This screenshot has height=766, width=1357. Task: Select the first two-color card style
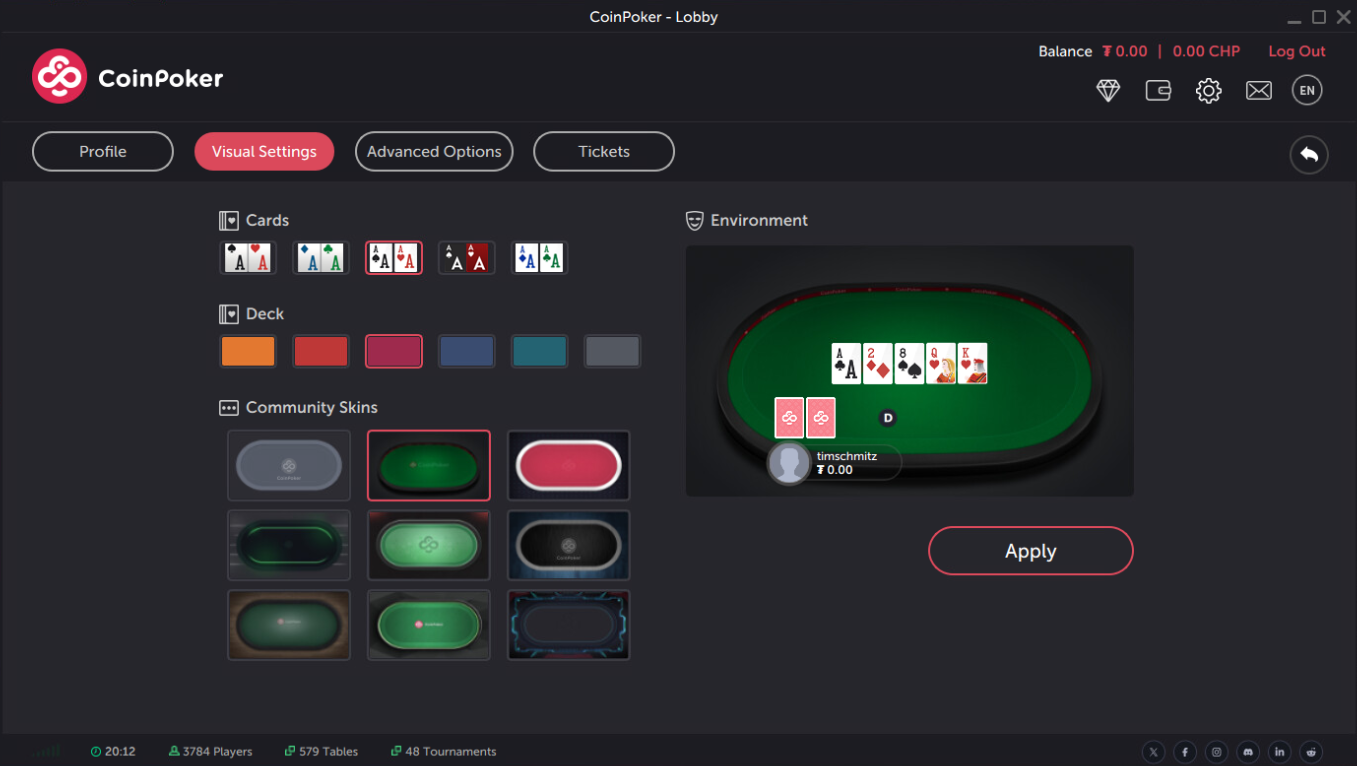pos(248,258)
